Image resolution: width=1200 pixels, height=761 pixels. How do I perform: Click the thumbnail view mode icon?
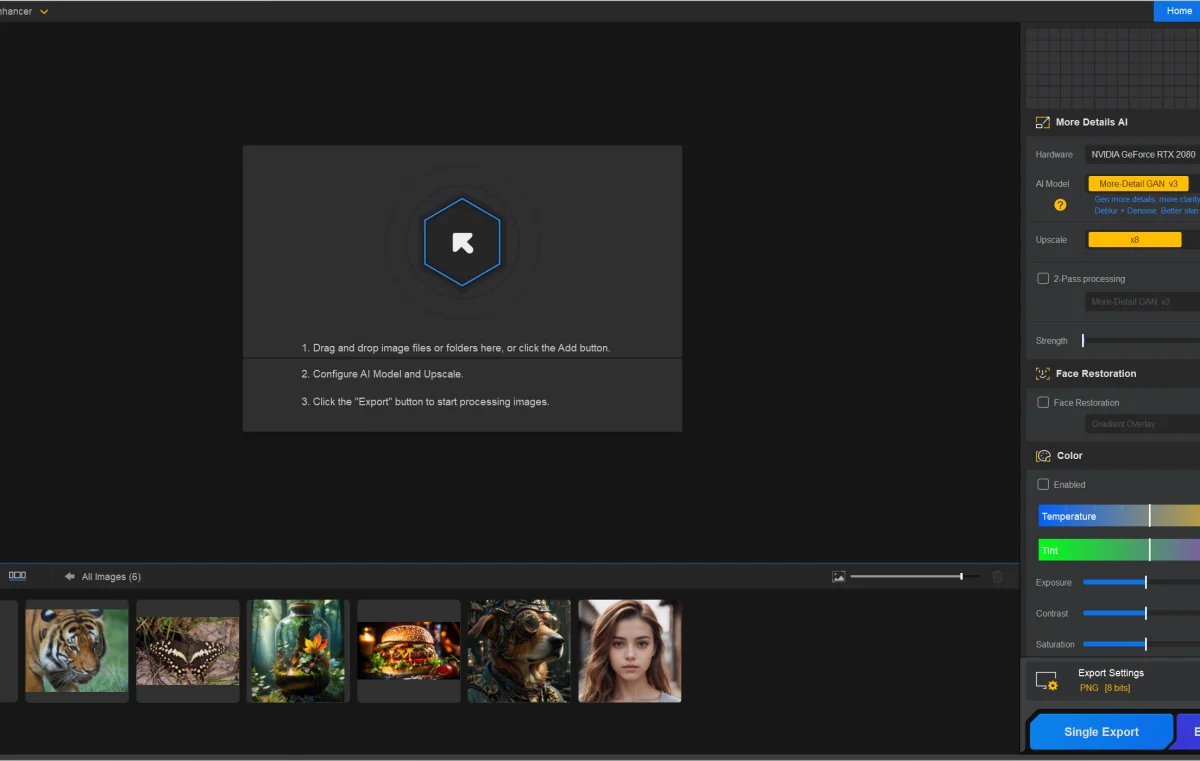pos(17,576)
